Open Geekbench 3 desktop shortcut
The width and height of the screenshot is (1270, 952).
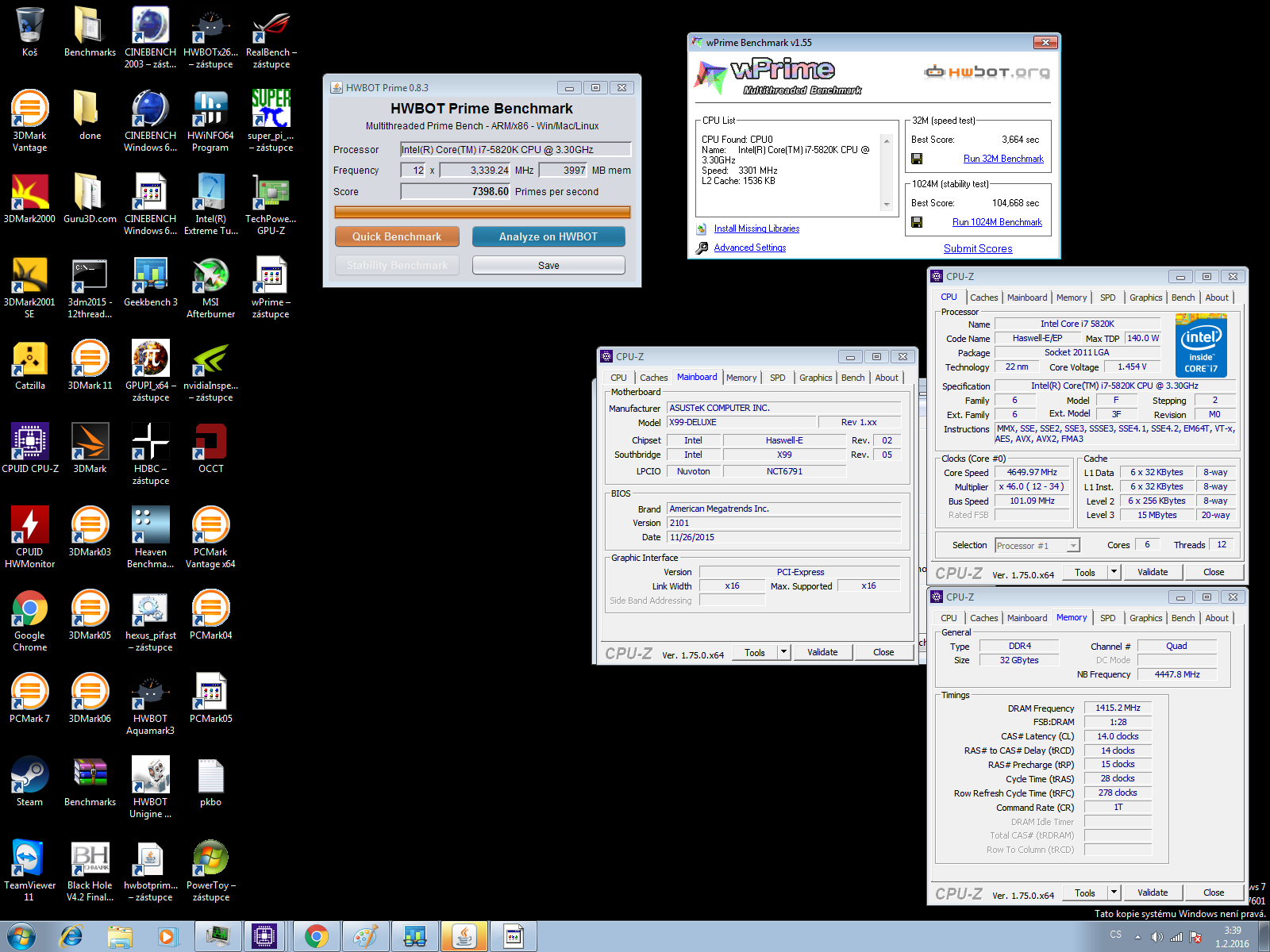pyautogui.click(x=150, y=282)
